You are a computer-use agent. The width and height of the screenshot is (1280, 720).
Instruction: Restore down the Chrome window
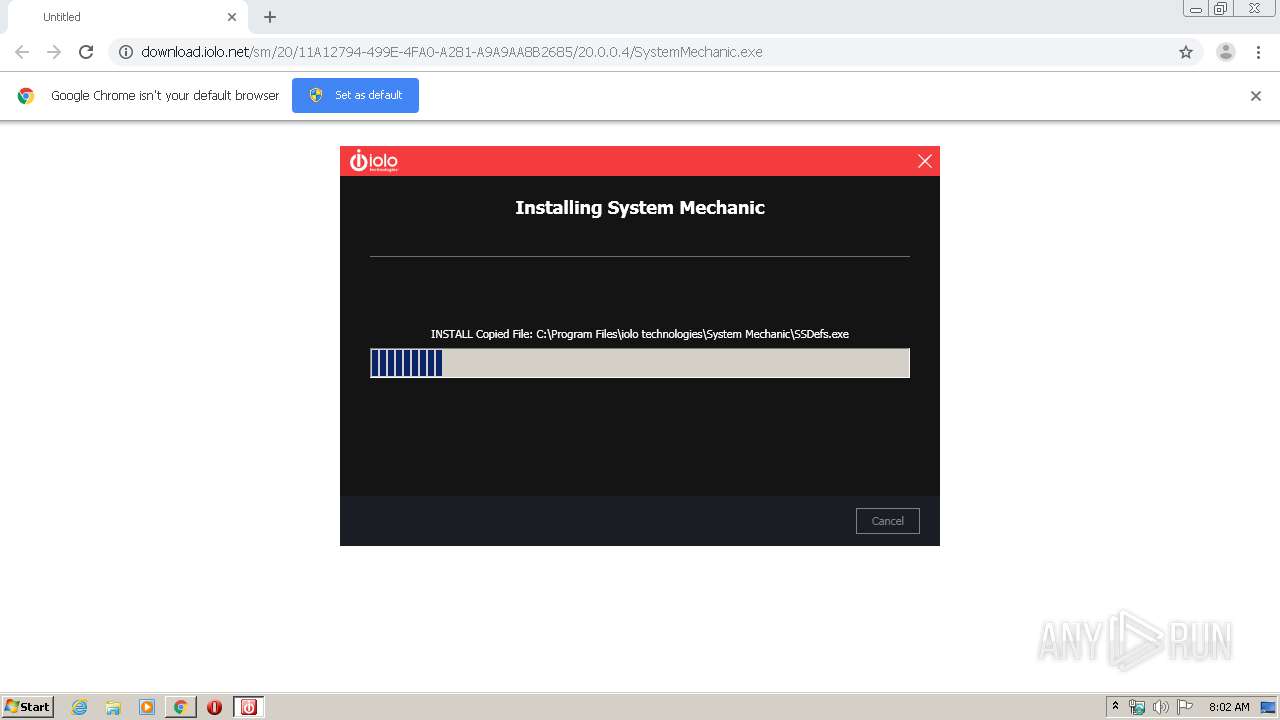click(1221, 8)
